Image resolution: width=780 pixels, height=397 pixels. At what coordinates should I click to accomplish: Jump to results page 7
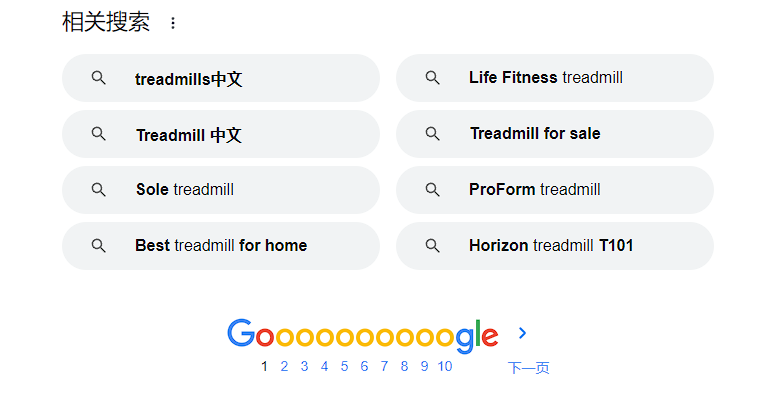pyautogui.click(x=384, y=367)
